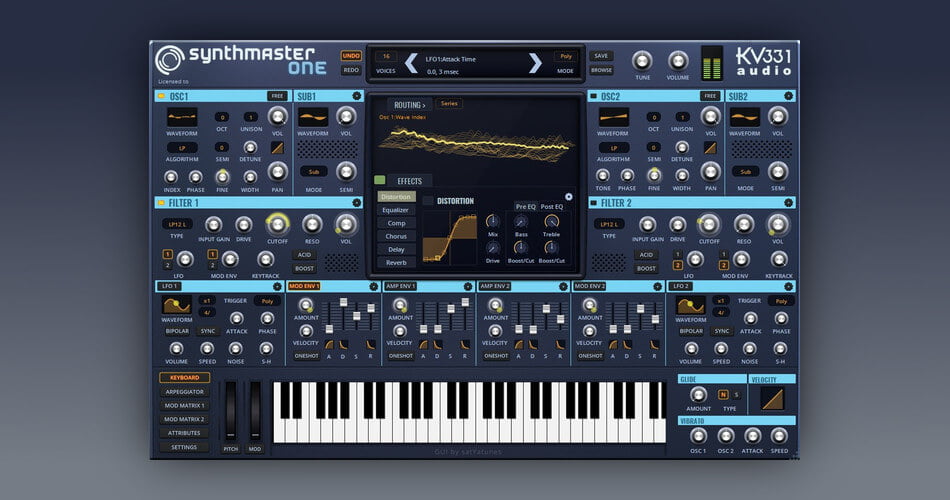Open the MOD ENV 2 options gear
Viewport: 950px width, 500px height.
(657, 286)
